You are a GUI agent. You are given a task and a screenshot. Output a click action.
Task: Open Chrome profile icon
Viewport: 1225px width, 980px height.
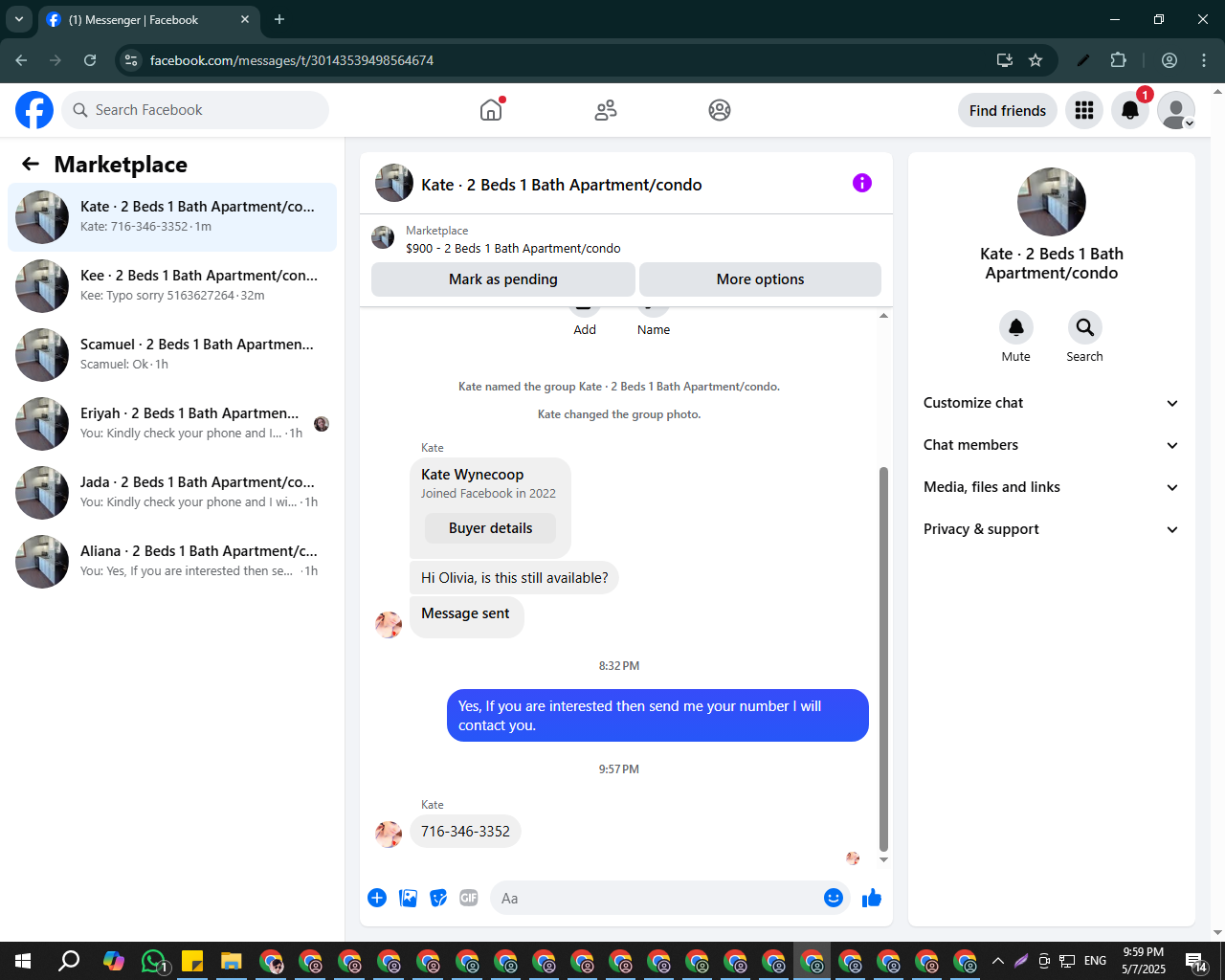1169,60
